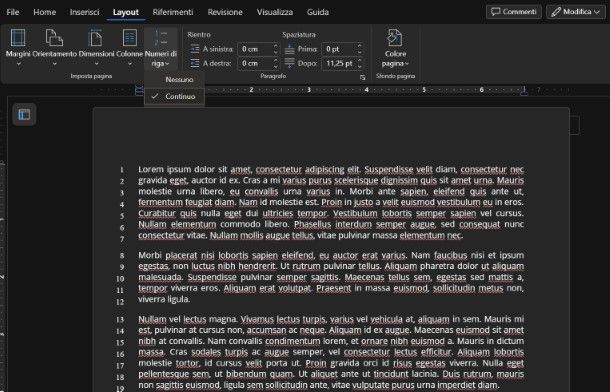Click the word Nullam starting the third paragraph

pos(152,319)
